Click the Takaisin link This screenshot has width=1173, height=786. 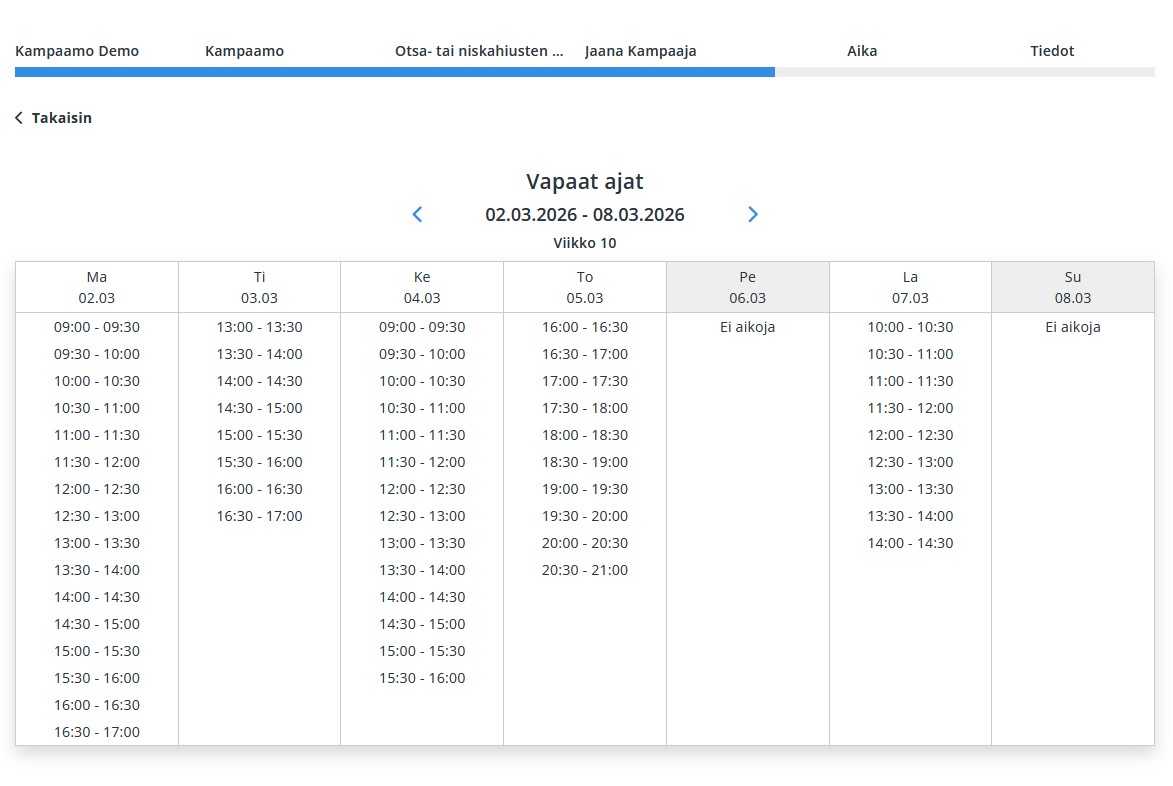61,118
